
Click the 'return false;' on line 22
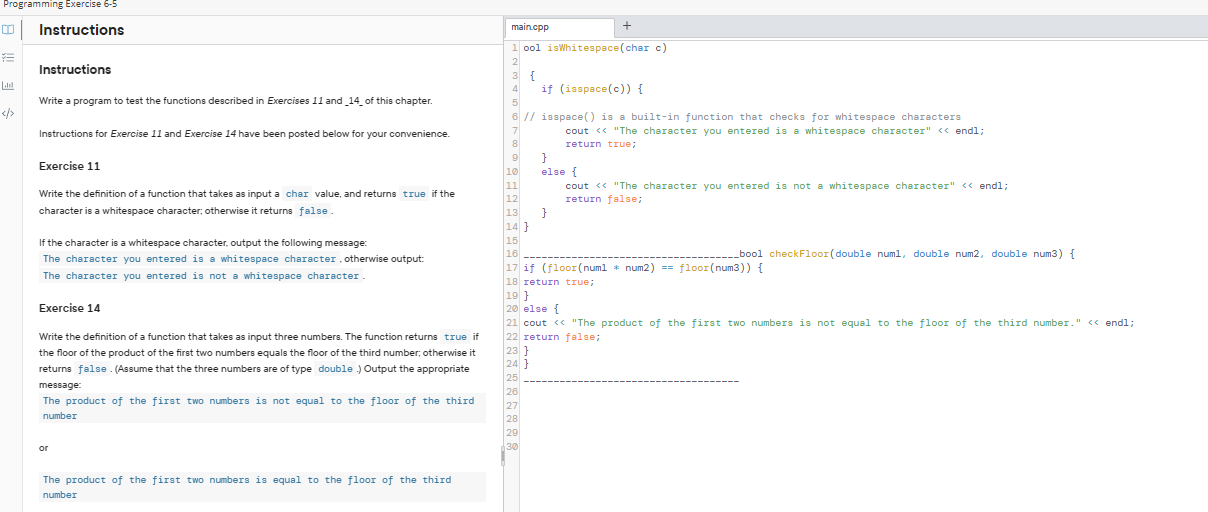[562, 337]
